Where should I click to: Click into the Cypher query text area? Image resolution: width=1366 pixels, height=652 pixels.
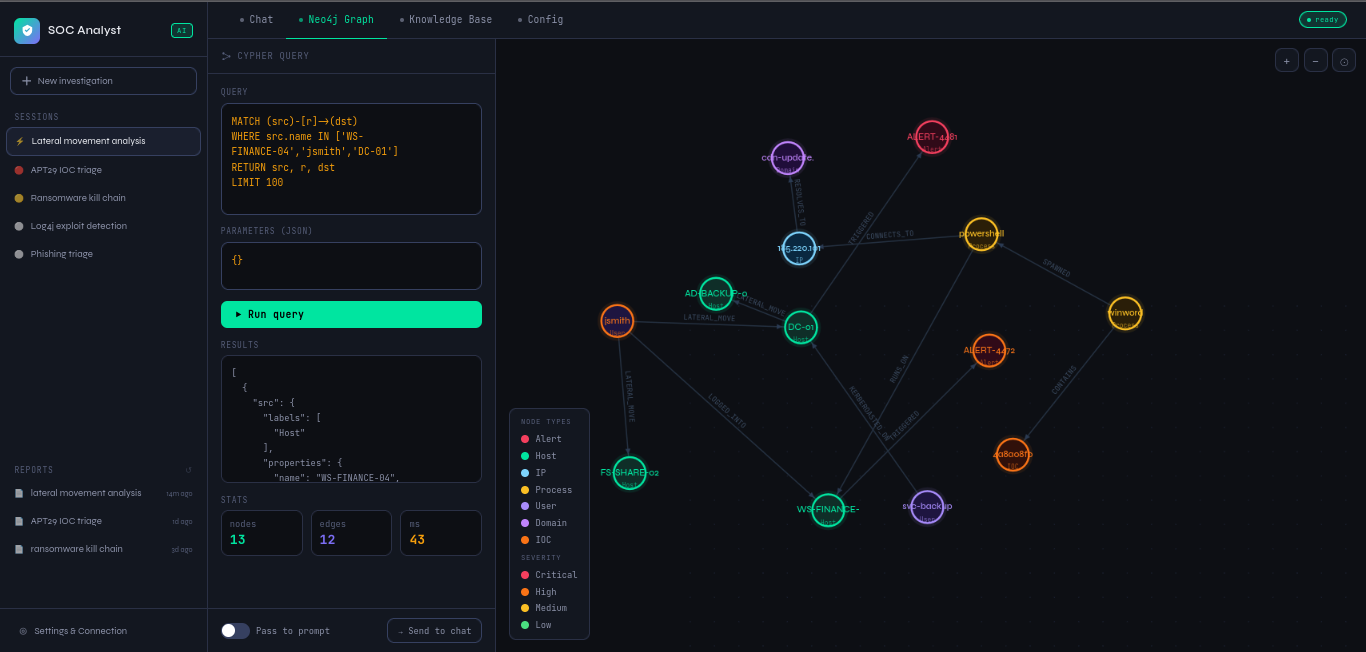pyautogui.click(x=351, y=159)
